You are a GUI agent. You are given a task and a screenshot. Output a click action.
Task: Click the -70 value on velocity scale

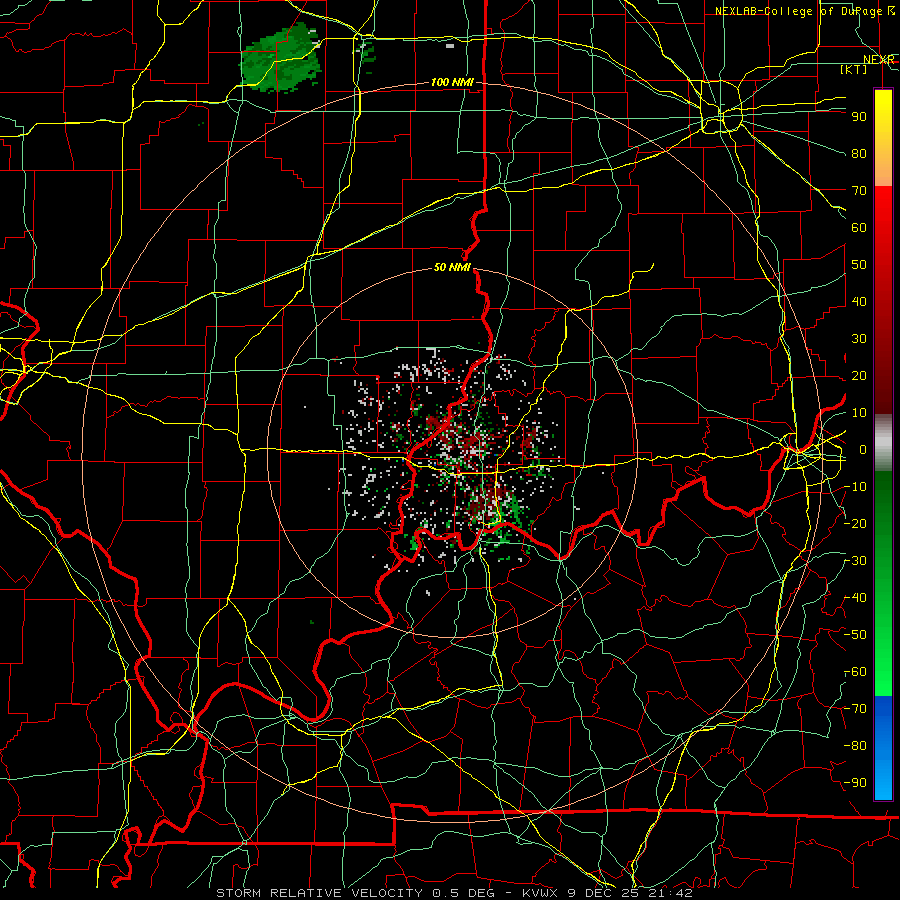click(x=856, y=709)
